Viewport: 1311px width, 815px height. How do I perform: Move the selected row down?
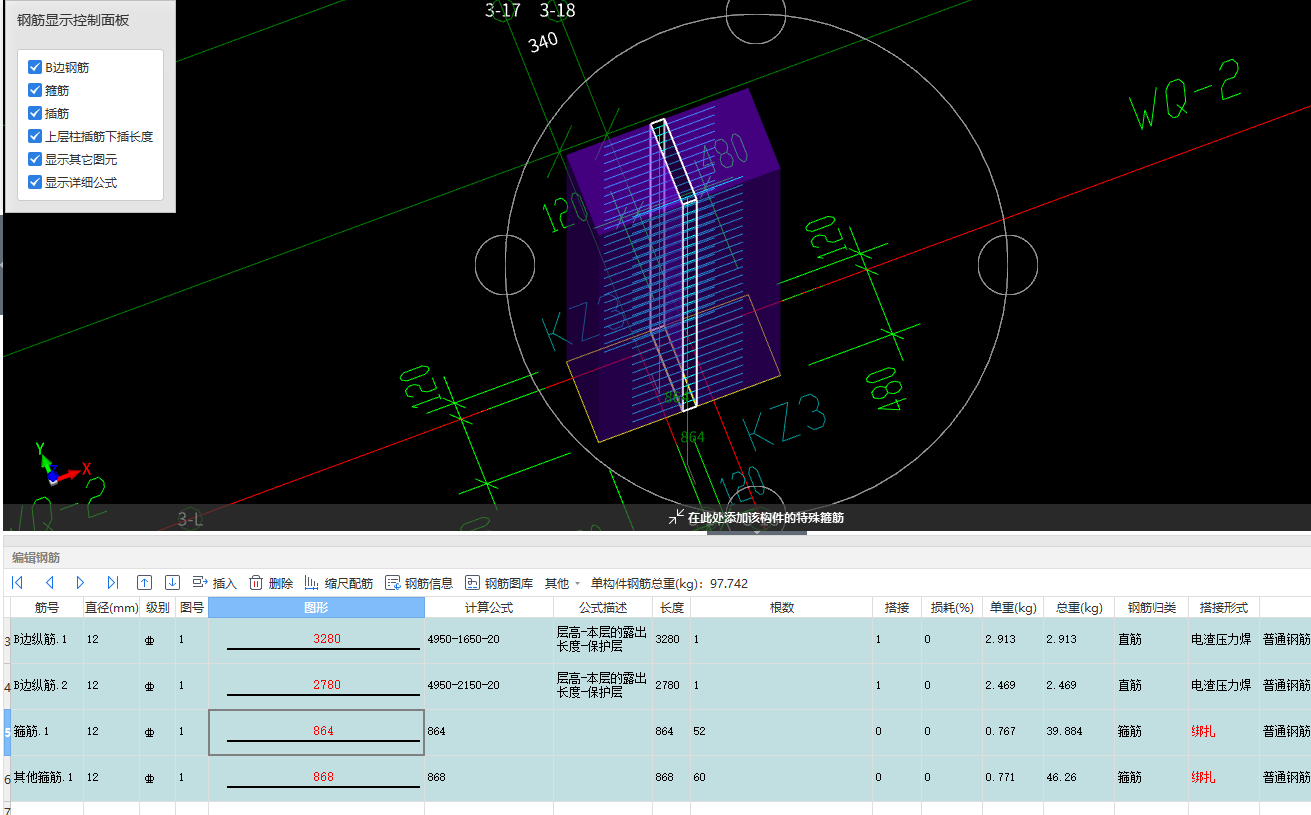tap(172, 583)
